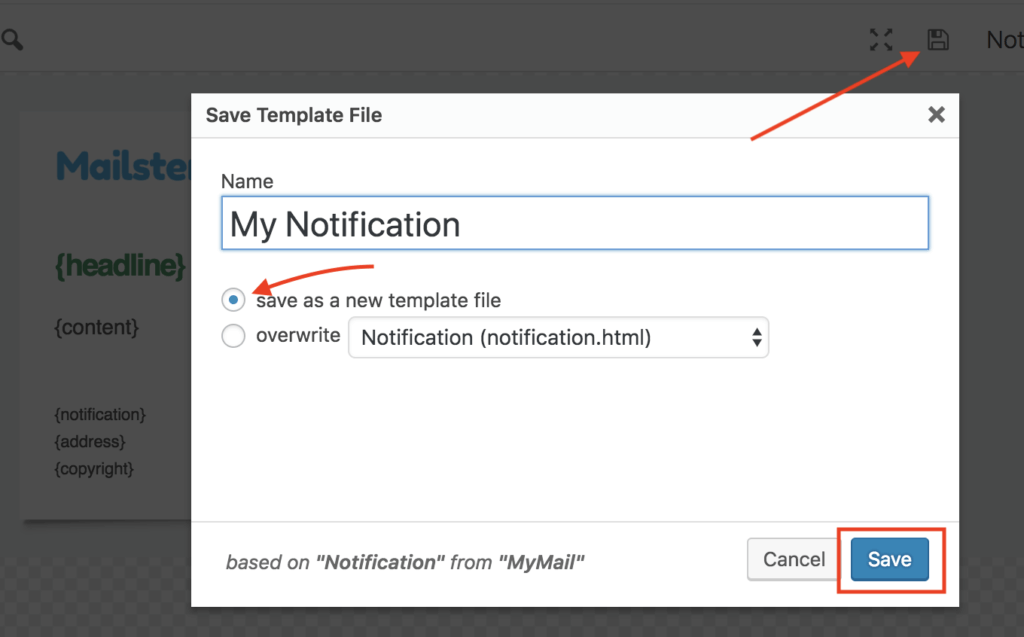Click the "overwrite" option label
1024x637 pixels.
click(x=298, y=336)
